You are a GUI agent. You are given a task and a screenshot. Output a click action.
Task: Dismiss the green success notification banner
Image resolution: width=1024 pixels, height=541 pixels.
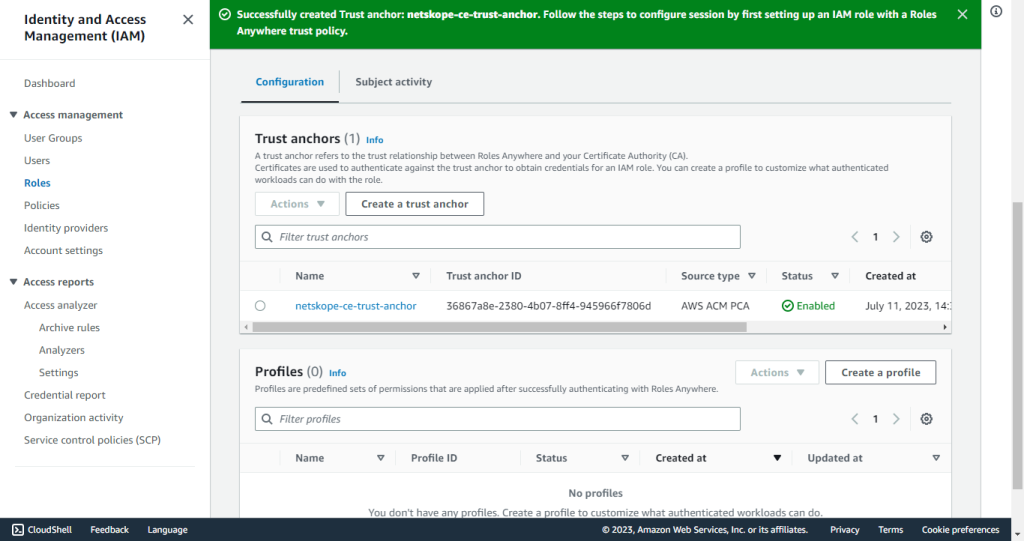pos(962,14)
